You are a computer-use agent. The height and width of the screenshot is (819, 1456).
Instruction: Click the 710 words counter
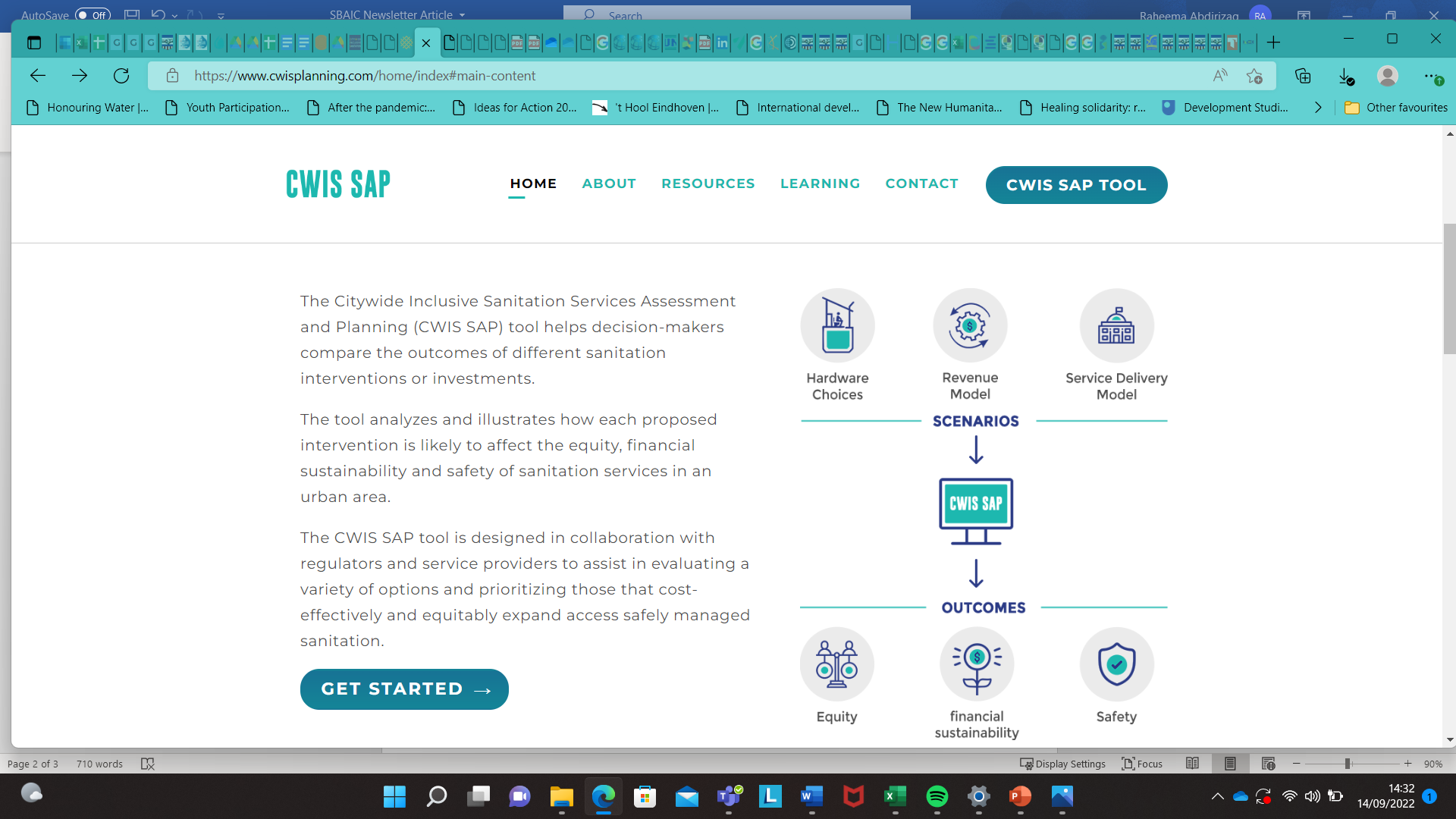(x=99, y=764)
